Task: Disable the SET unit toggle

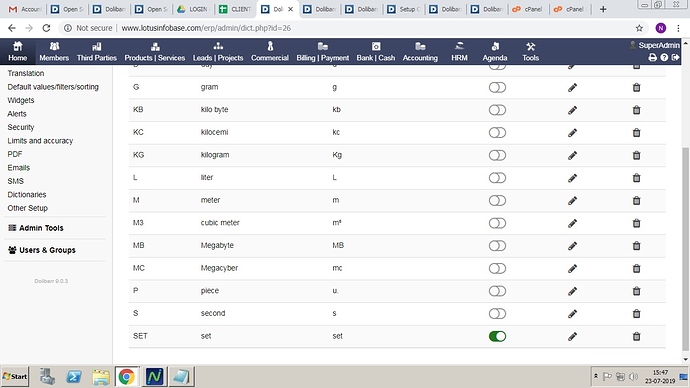Action: [497, 337]
